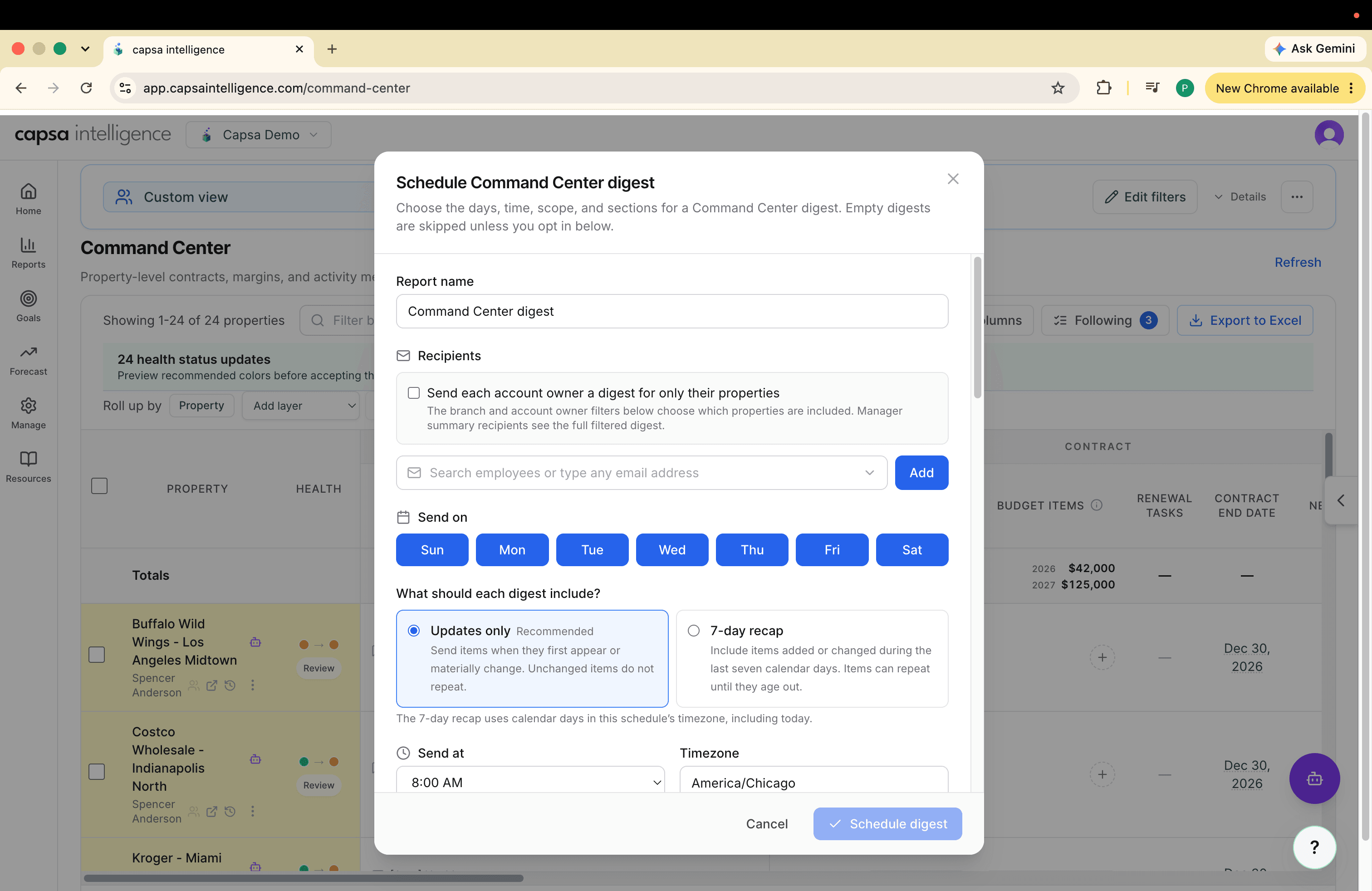The width and height of the screenshot is (1372, 891).
Task: Click the Budget Items info icon
Action: click(1097, 505)
